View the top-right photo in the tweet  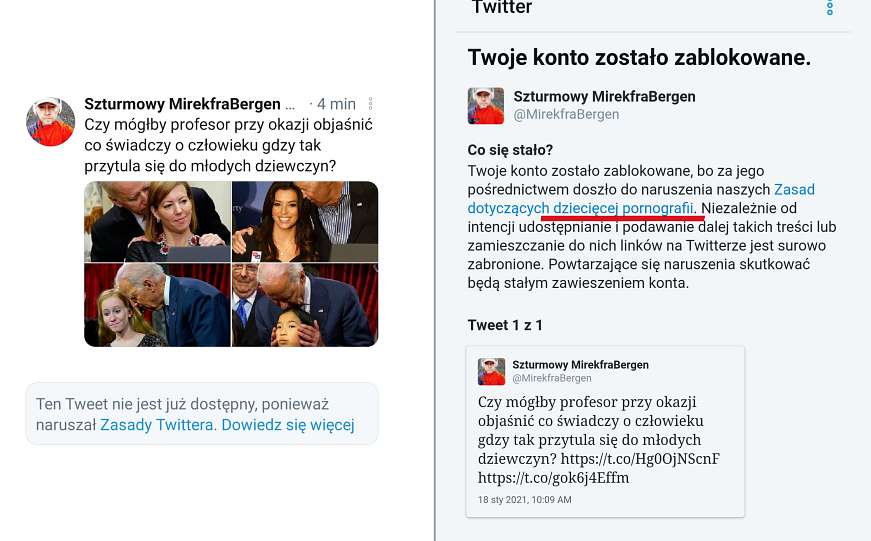click(305, 222)
